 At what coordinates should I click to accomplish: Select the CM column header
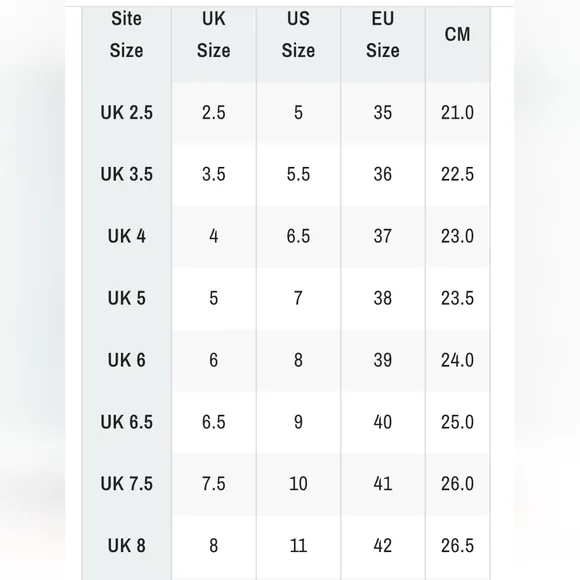[458, 34]
